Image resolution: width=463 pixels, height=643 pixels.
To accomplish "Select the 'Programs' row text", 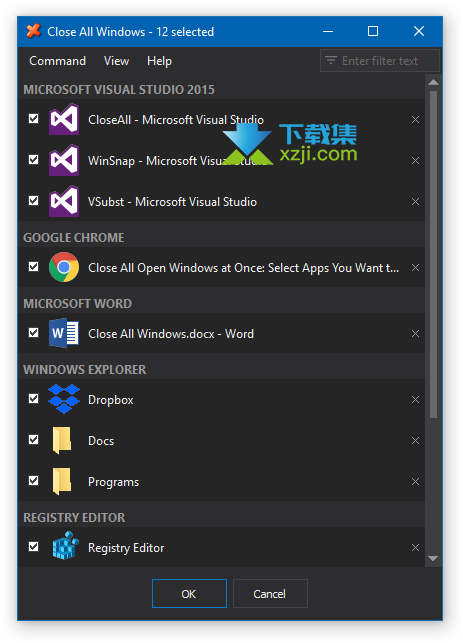I will [113, 482].
